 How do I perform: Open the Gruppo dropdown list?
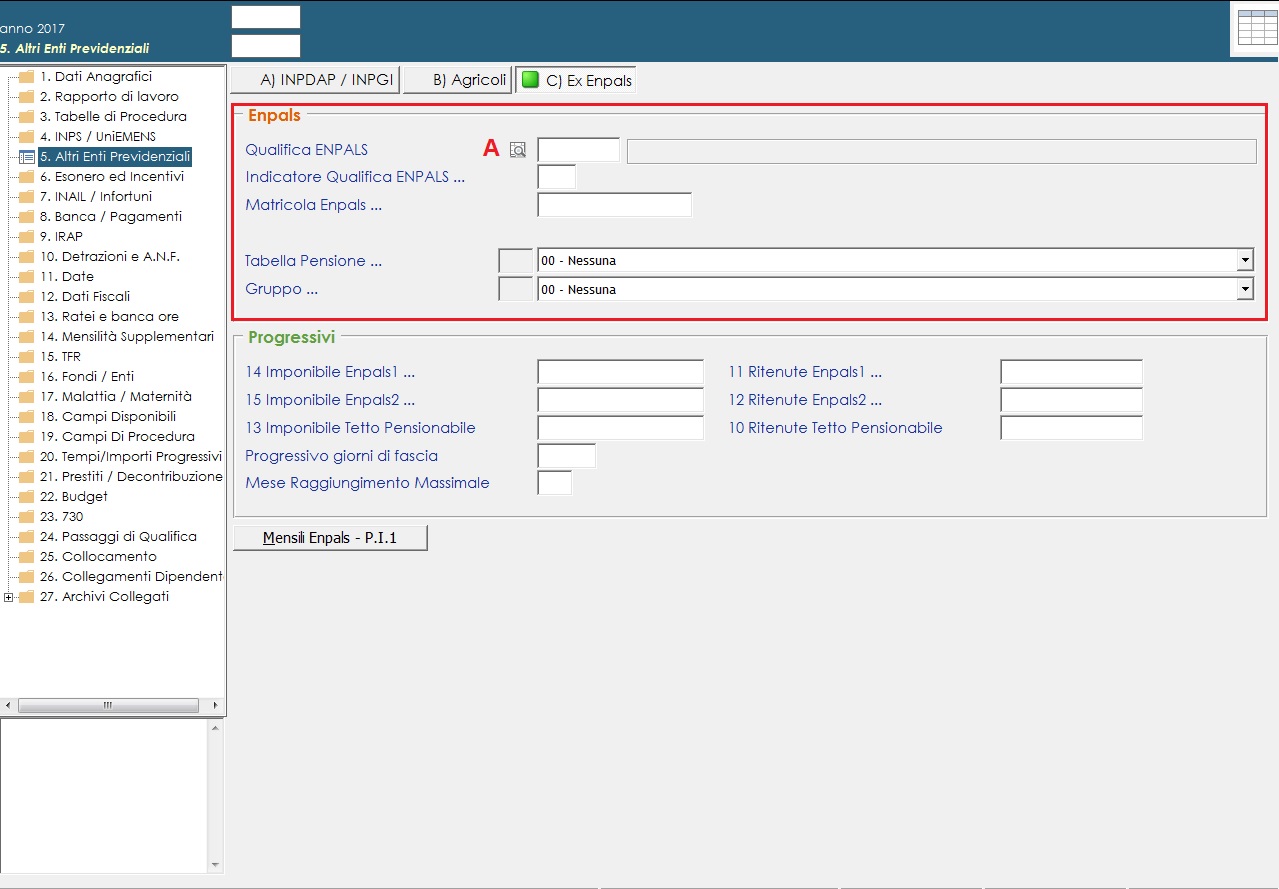[1245, 290]
